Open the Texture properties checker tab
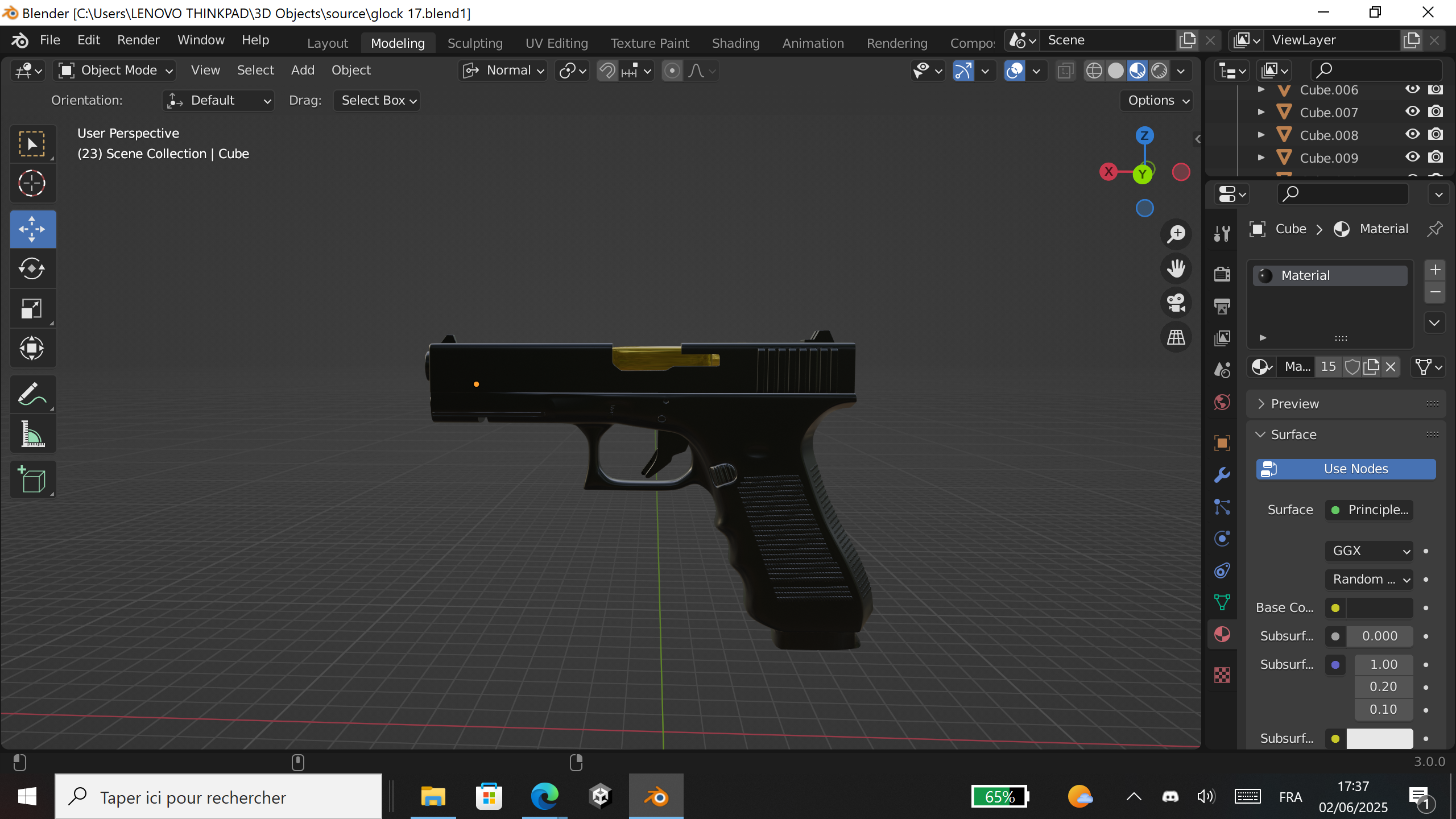This screenshot has height=819, width=1456. [1222, 675]
